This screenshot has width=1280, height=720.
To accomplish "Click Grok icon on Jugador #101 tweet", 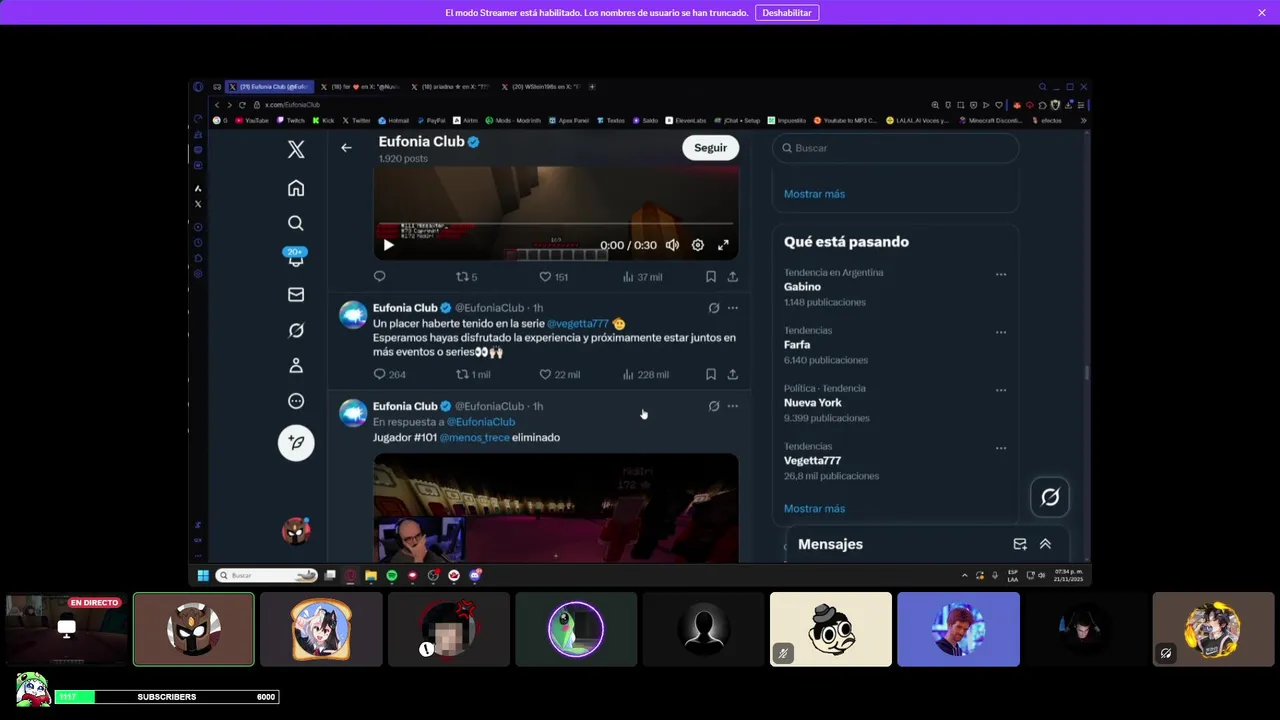I will coord(713,406).
